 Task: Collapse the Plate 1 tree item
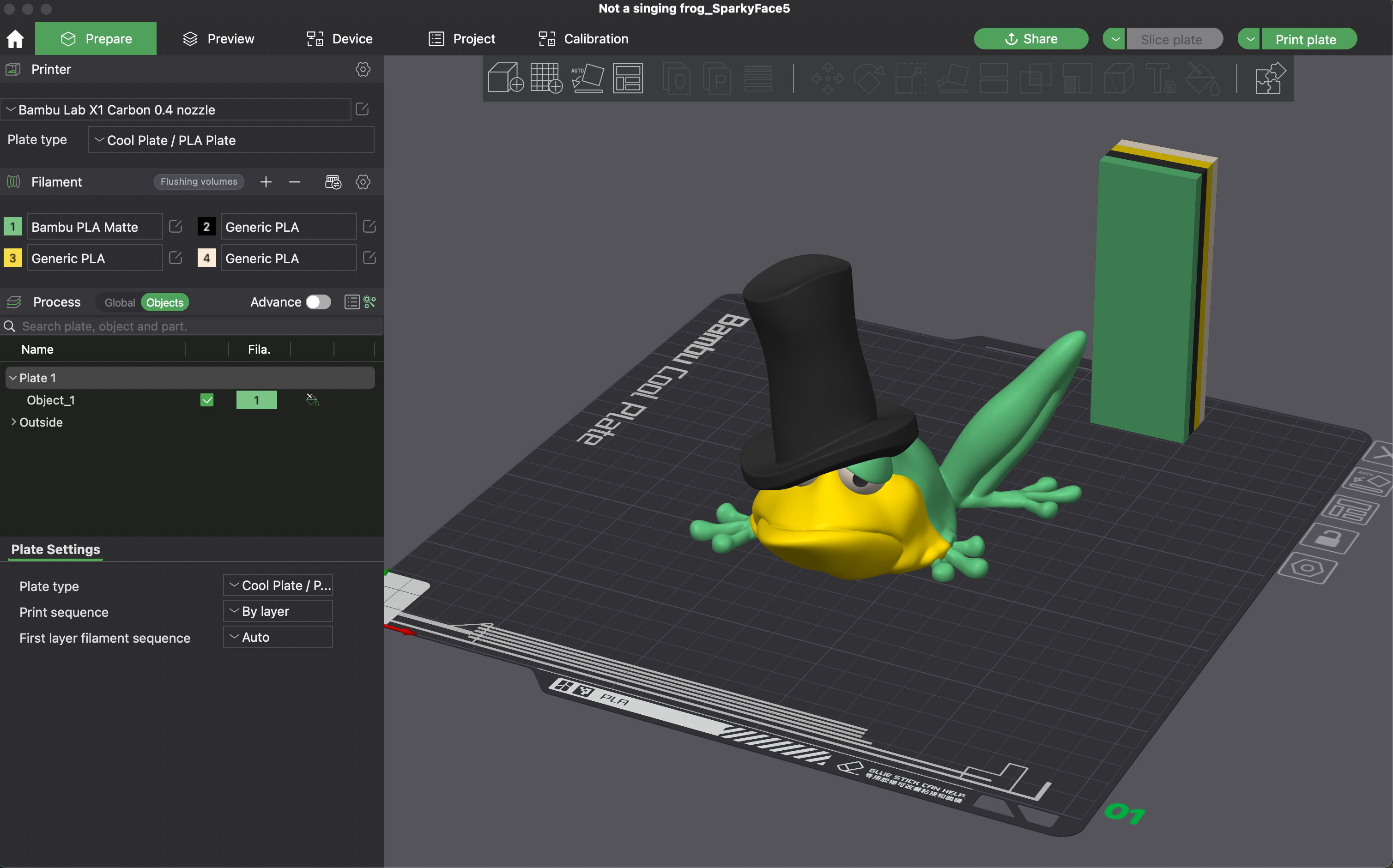pyautogui.click(x=12, y=378)
